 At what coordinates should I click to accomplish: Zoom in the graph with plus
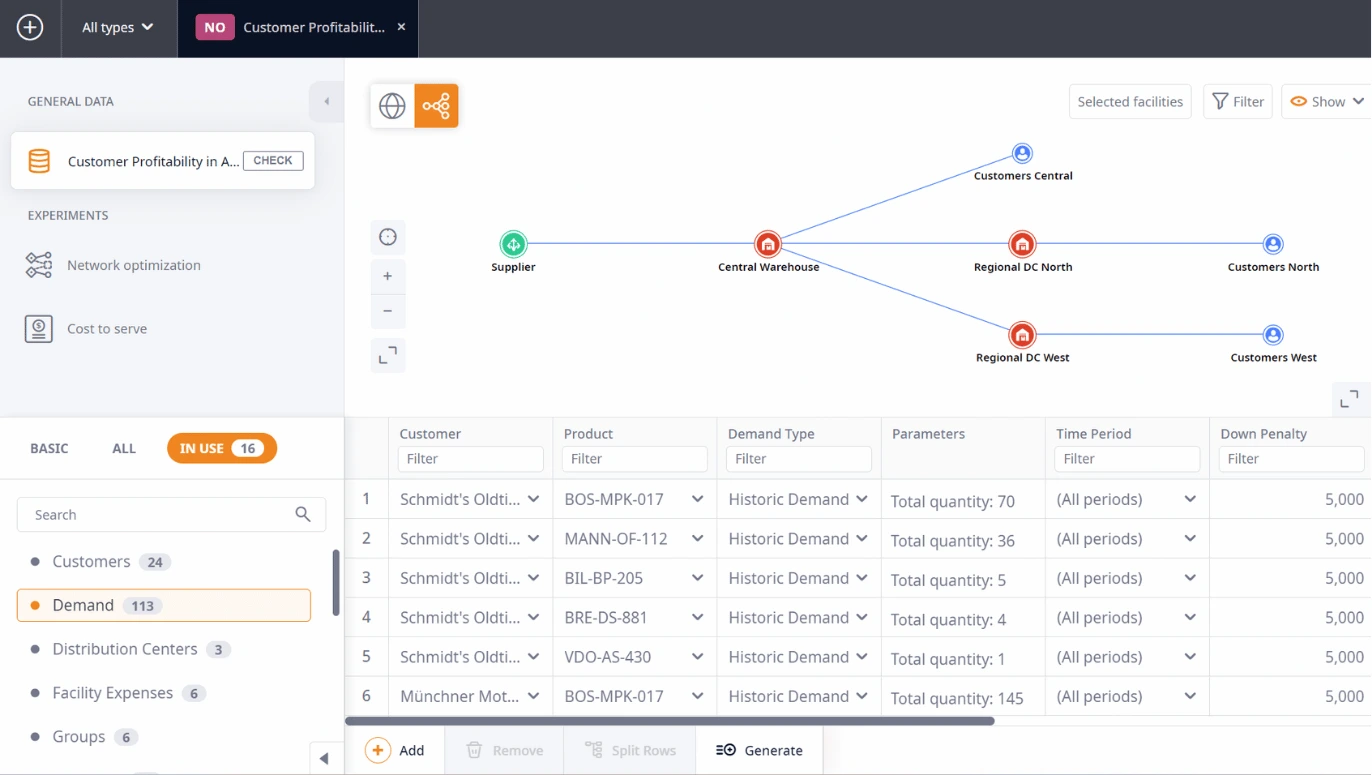[x=388, y=276]
